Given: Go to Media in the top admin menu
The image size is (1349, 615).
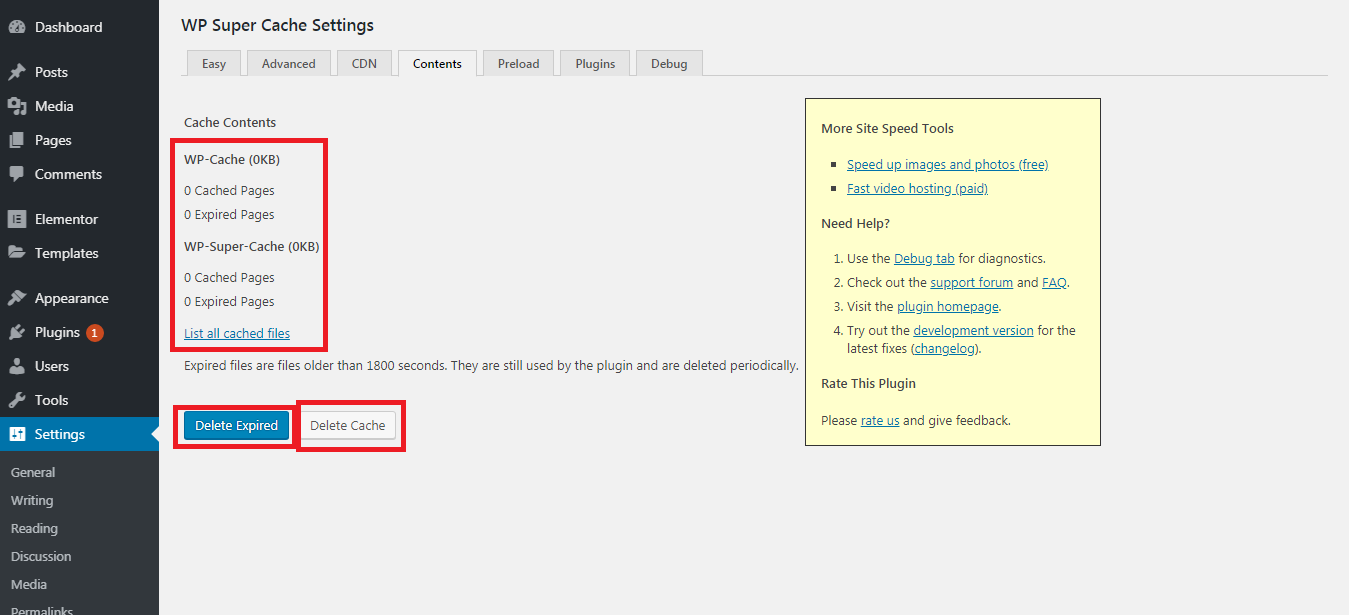Looking at the screenshot, I should pyautogui.click(x=79, y=106).
